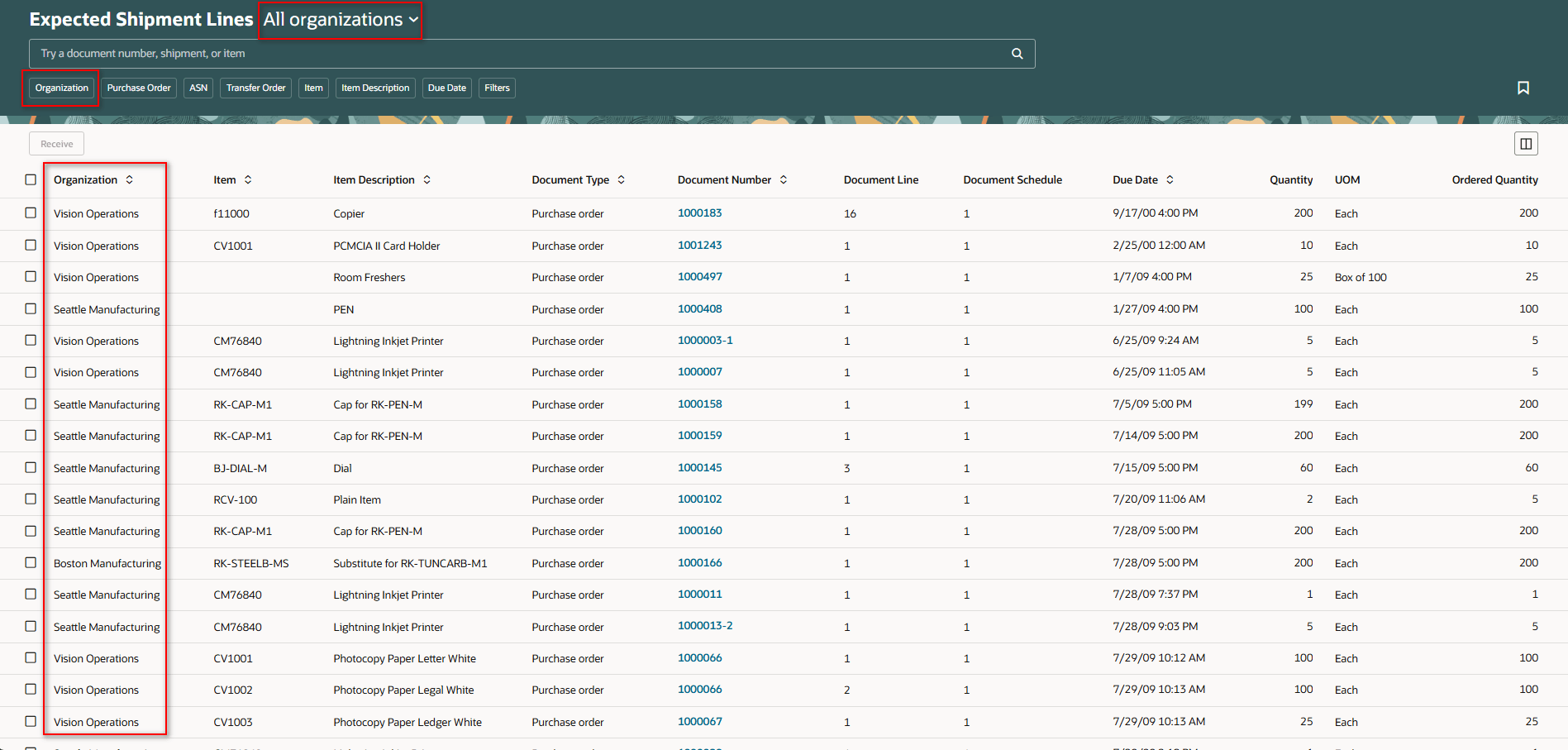Sort the table by Item
Image resolution: width=1568 pixels, height=750 pixels.
pos(249,179)
